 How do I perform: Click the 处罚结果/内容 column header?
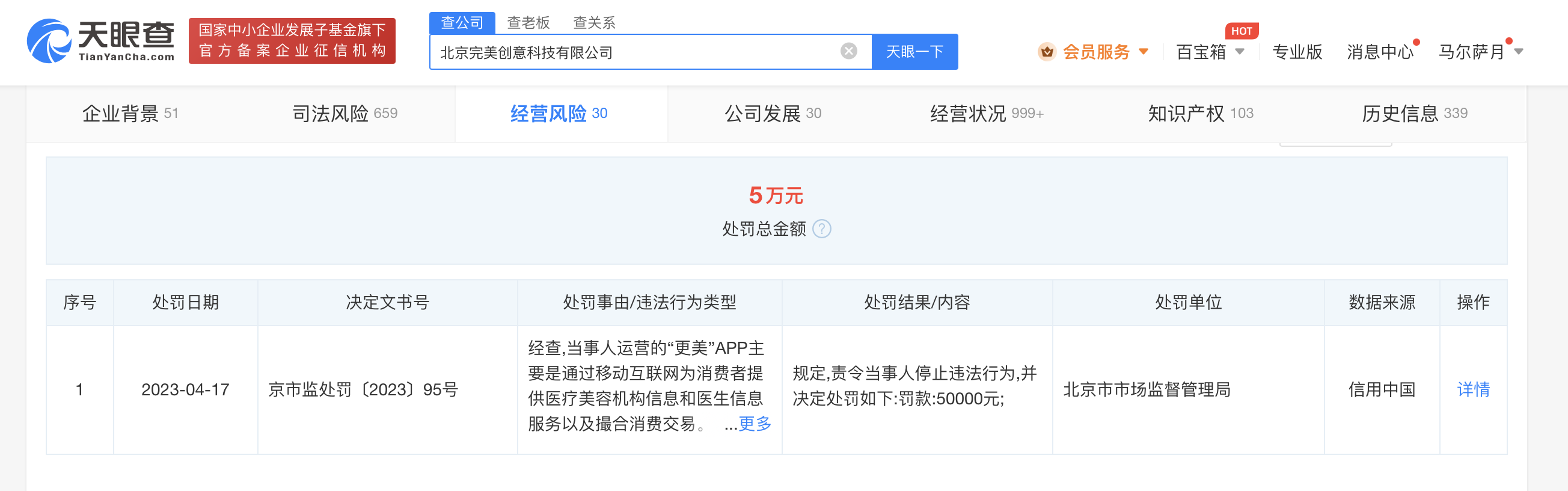917,302
